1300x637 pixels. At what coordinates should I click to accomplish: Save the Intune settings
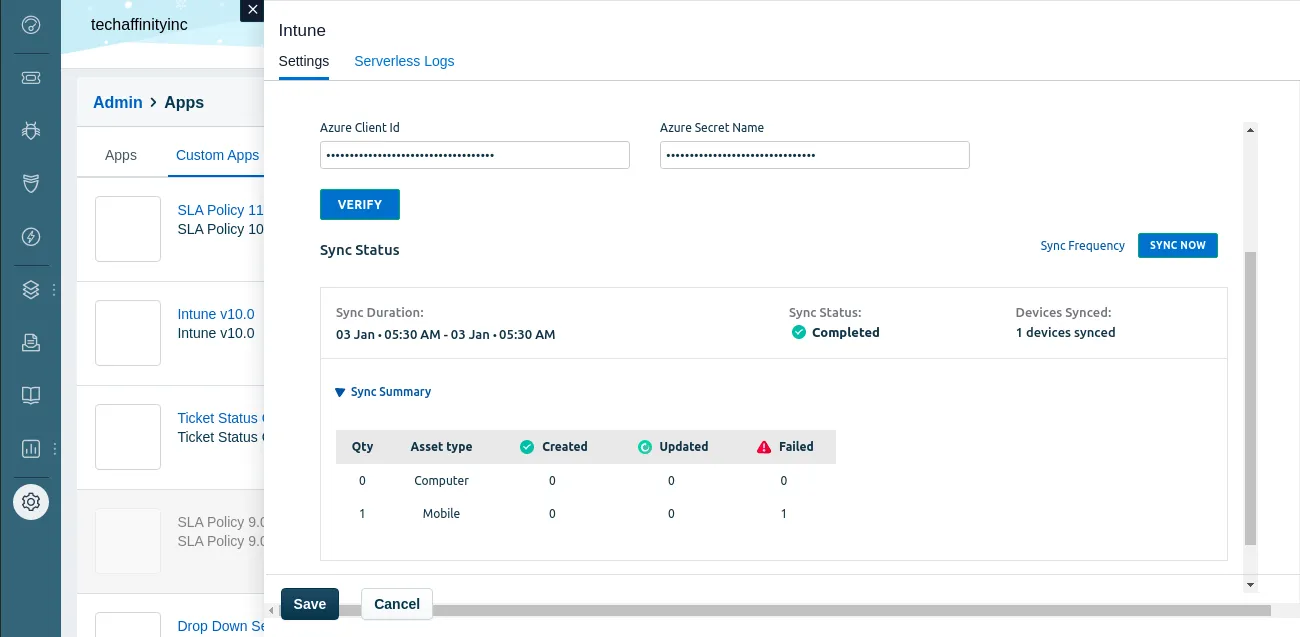[310, 604]
